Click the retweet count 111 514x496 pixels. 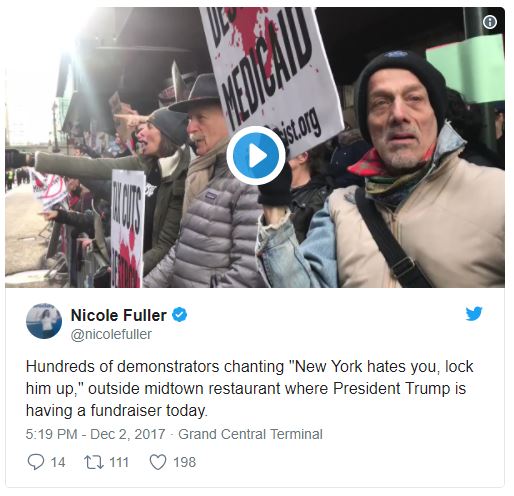pos(119,463)
